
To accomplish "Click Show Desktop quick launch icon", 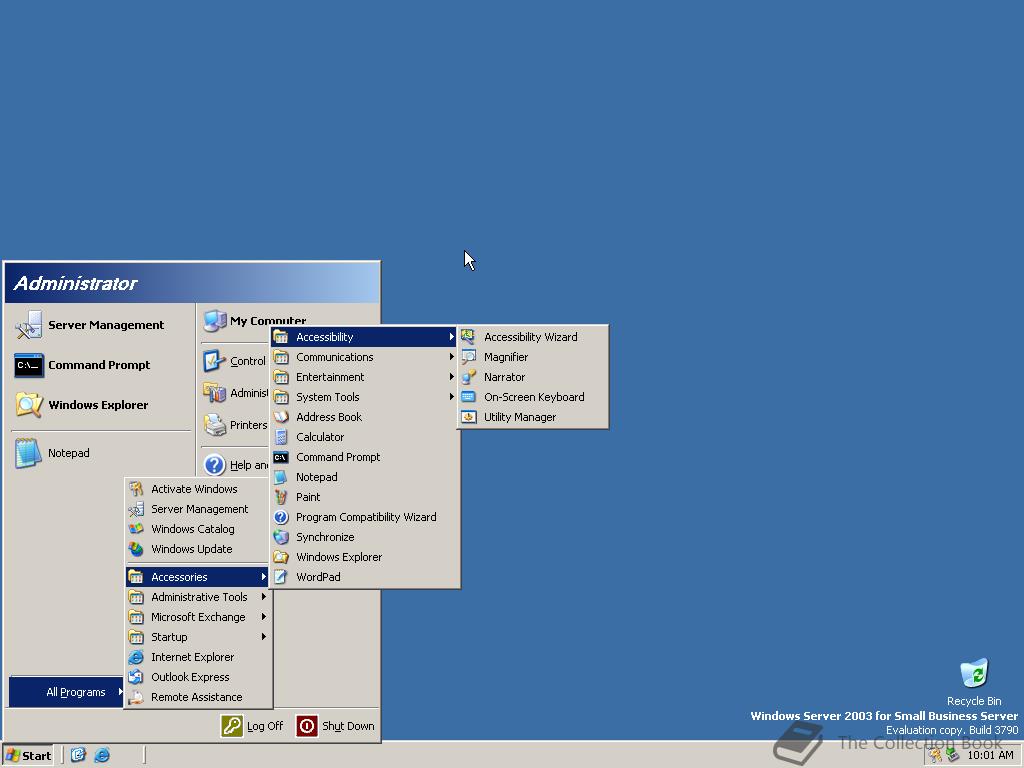I will tap(78, 755).
